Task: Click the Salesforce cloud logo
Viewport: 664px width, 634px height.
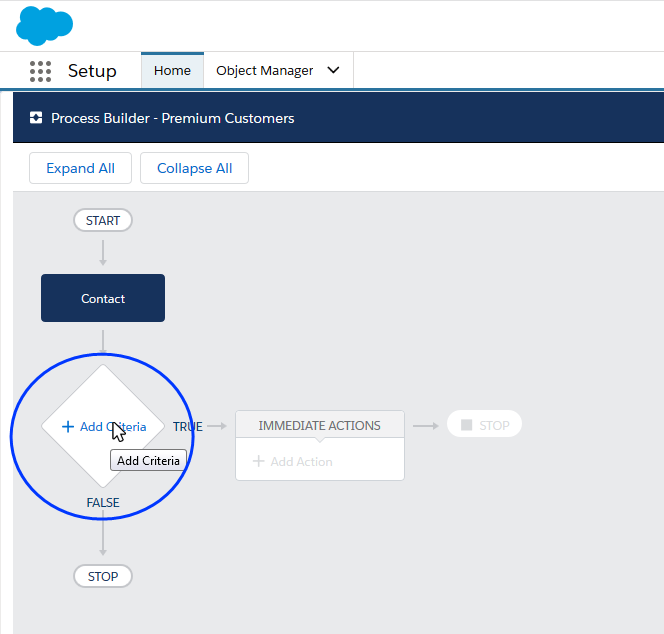Action: coord(44,25)
